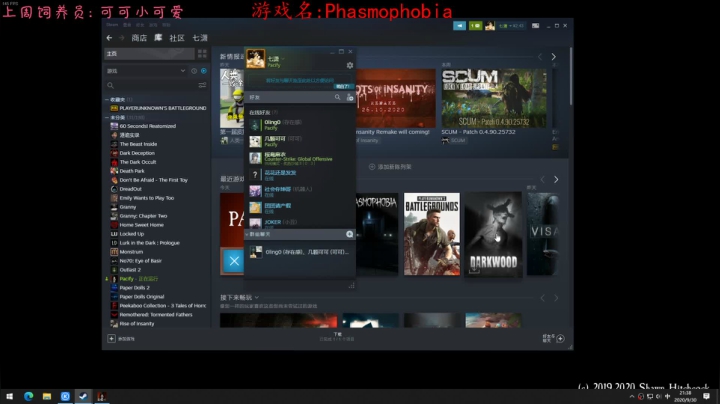
Task: Open friends list settings gear
Action: 350,65
